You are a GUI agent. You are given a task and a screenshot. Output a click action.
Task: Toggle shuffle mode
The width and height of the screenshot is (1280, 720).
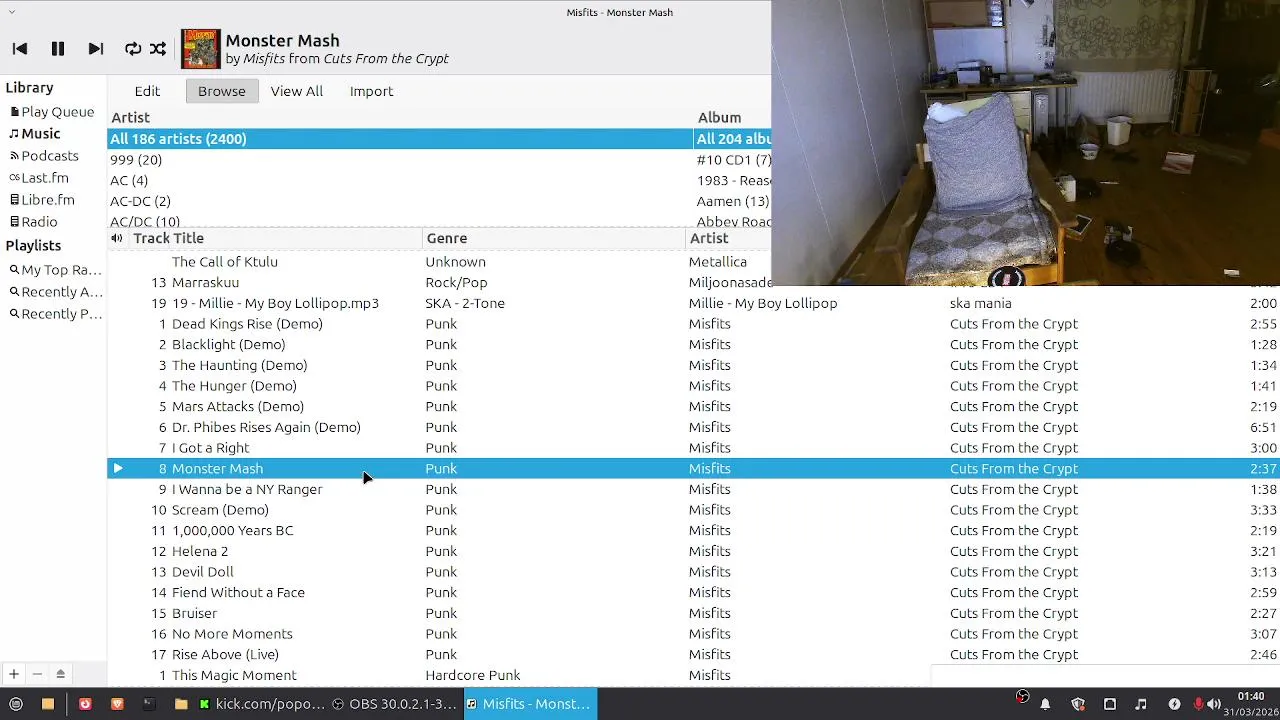point(158,49)
